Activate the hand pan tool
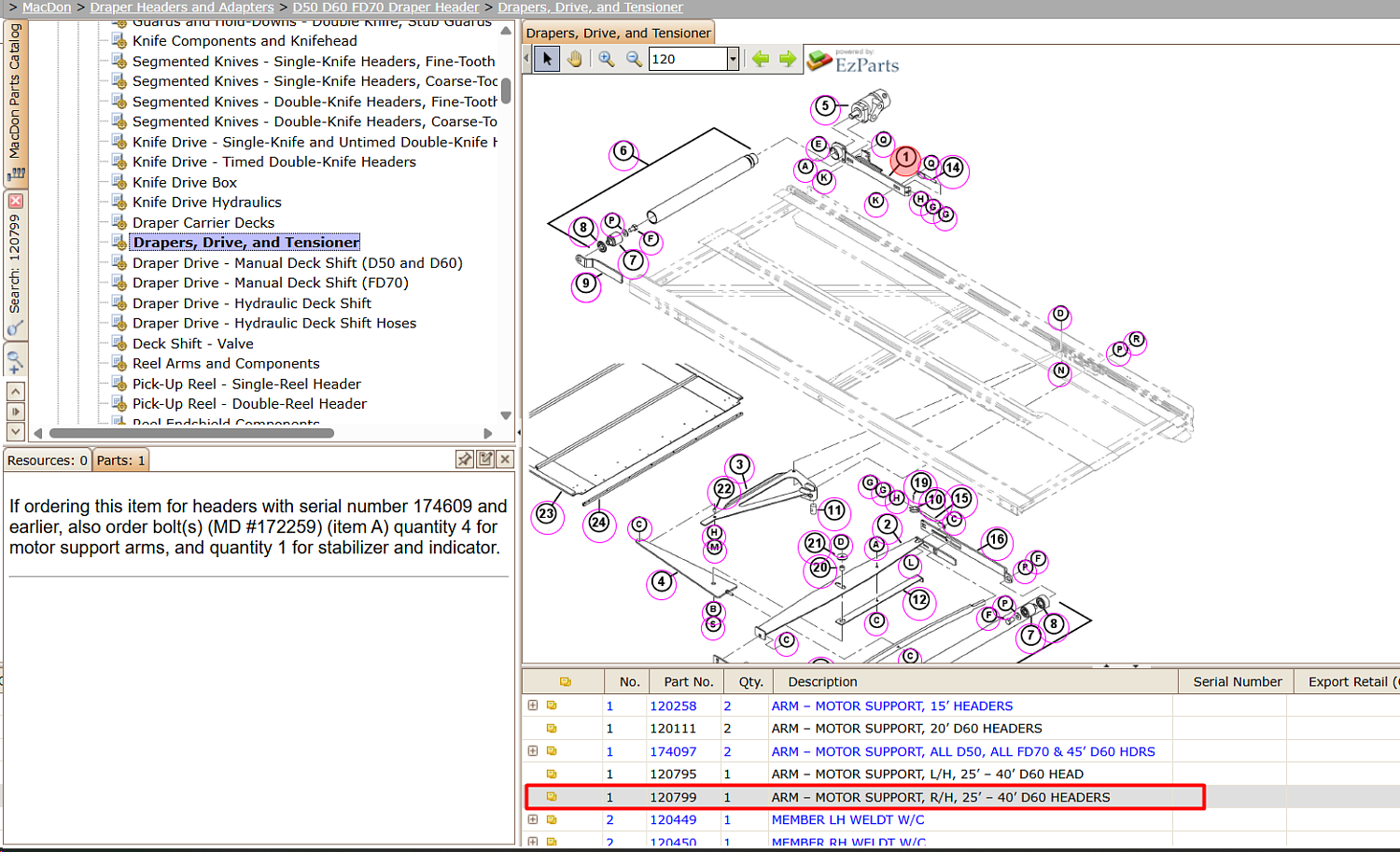 [x=575, y=59]
